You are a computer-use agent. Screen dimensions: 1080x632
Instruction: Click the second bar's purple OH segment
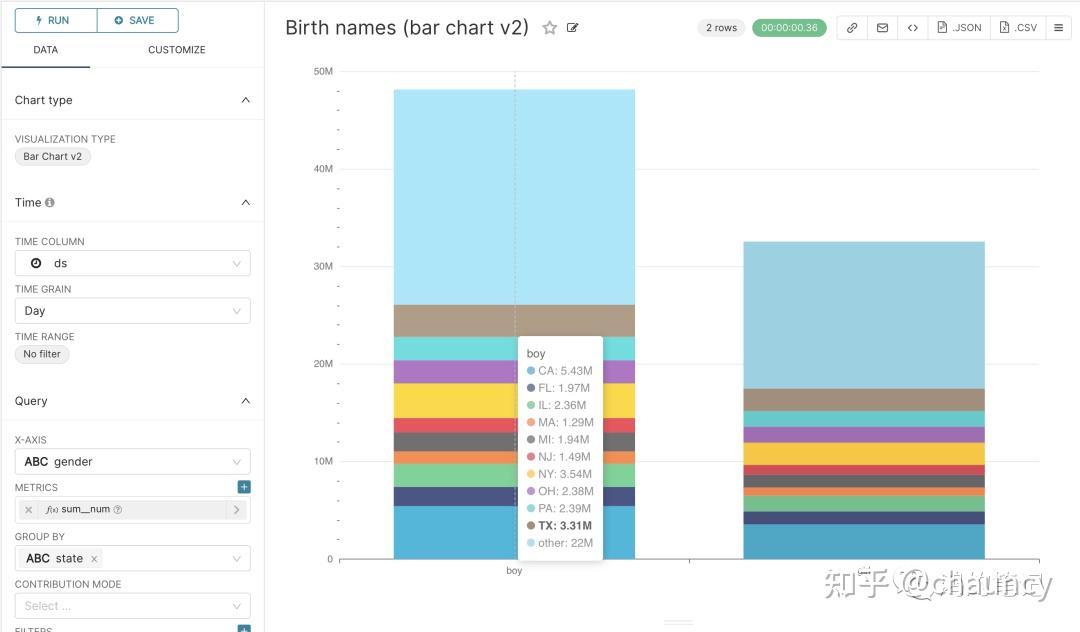tap(864, 434)
